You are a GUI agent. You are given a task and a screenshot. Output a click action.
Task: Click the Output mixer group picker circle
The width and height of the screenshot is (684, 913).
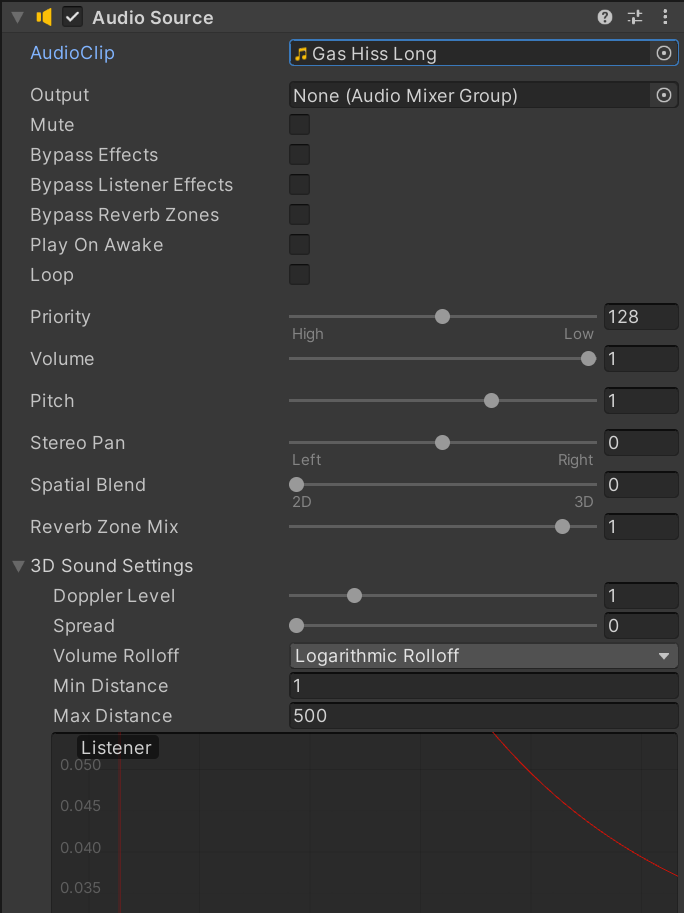(x=664, y=96)
